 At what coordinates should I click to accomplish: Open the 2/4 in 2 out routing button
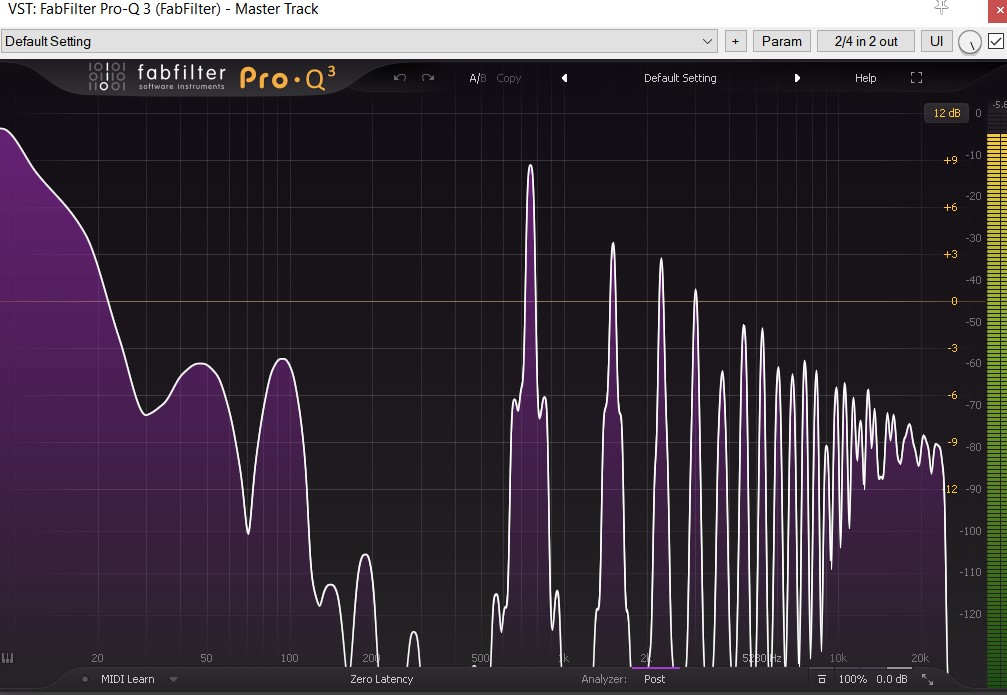(x=866, y=41)
